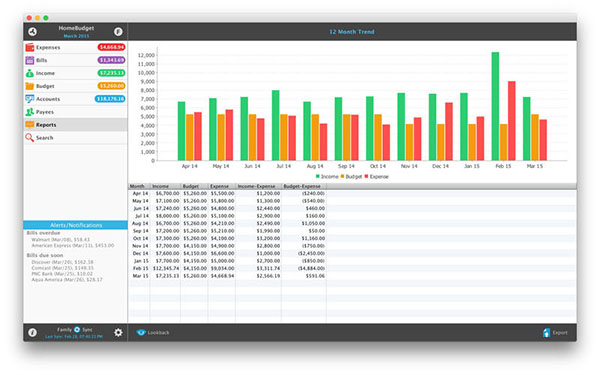The width and height of the screenshot is (600, 375).
Task: Click the Expense legend red swatch
Action: click(x=367, y=176)
